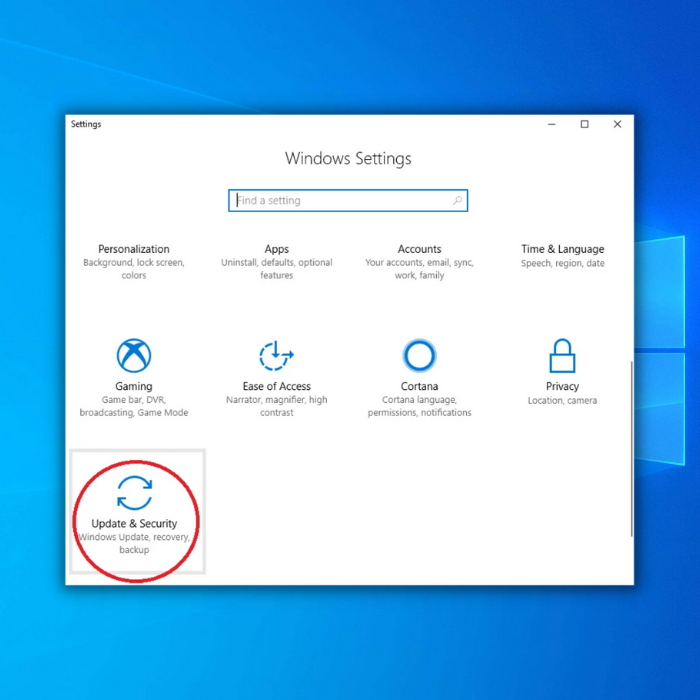This screenshot has height=700, width=700.
Task: Click the magnifier icon in search box
Action: pos(458,201)
